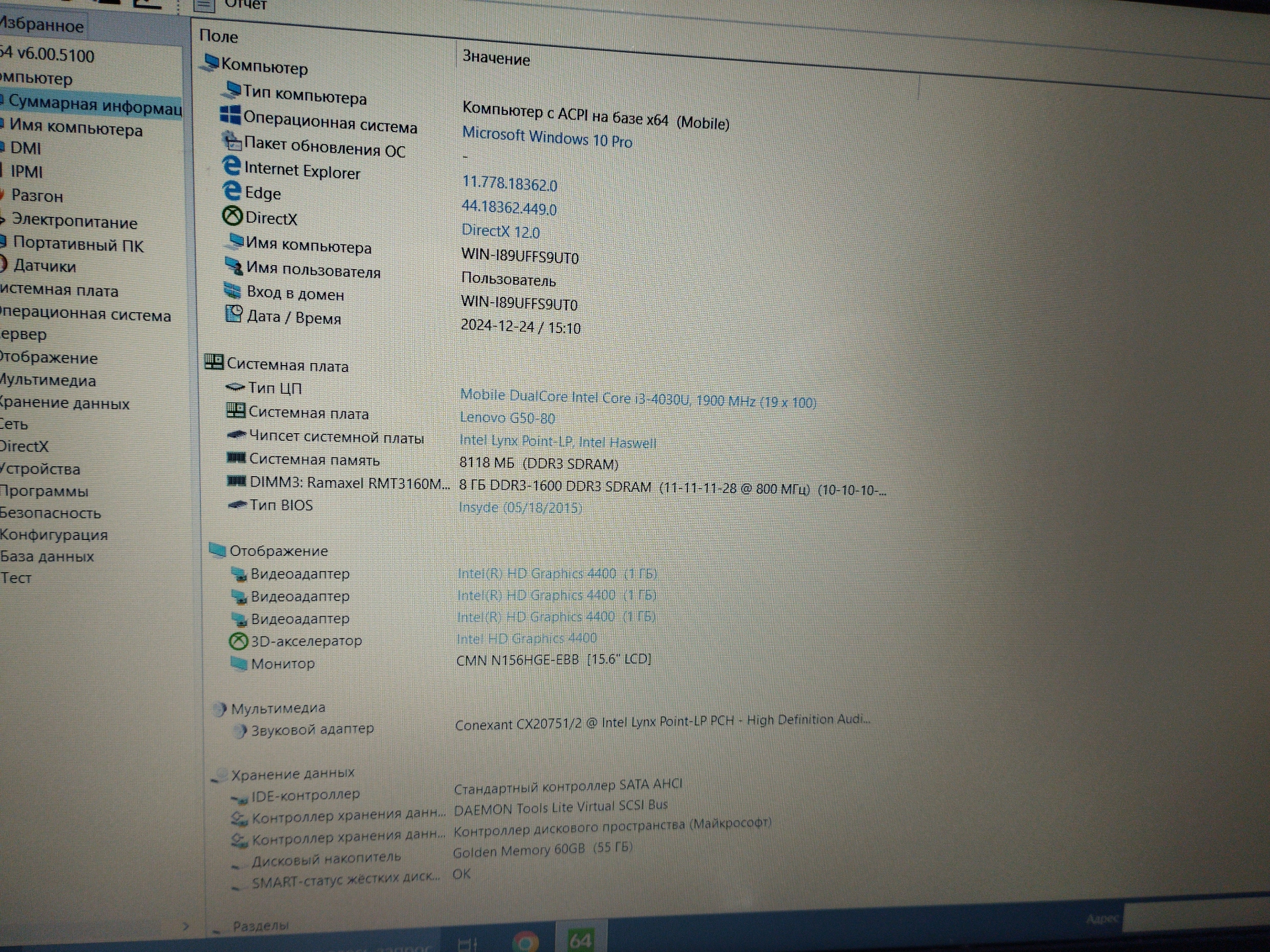Open the Intel Core i3-4030U processor link
1270x952 pixels.
[x=638, y=399]
